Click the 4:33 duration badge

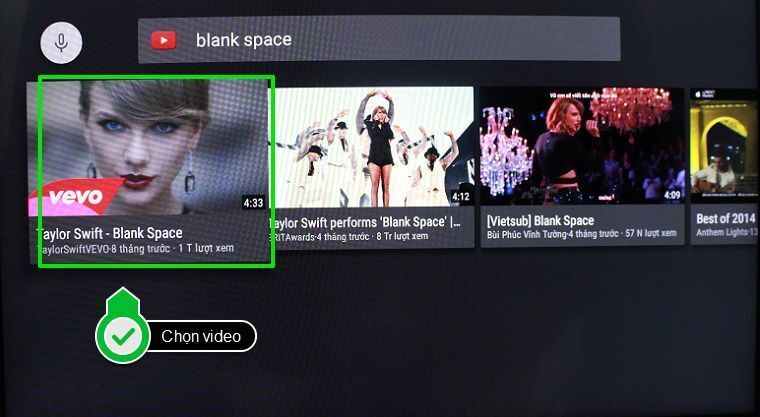253,203
